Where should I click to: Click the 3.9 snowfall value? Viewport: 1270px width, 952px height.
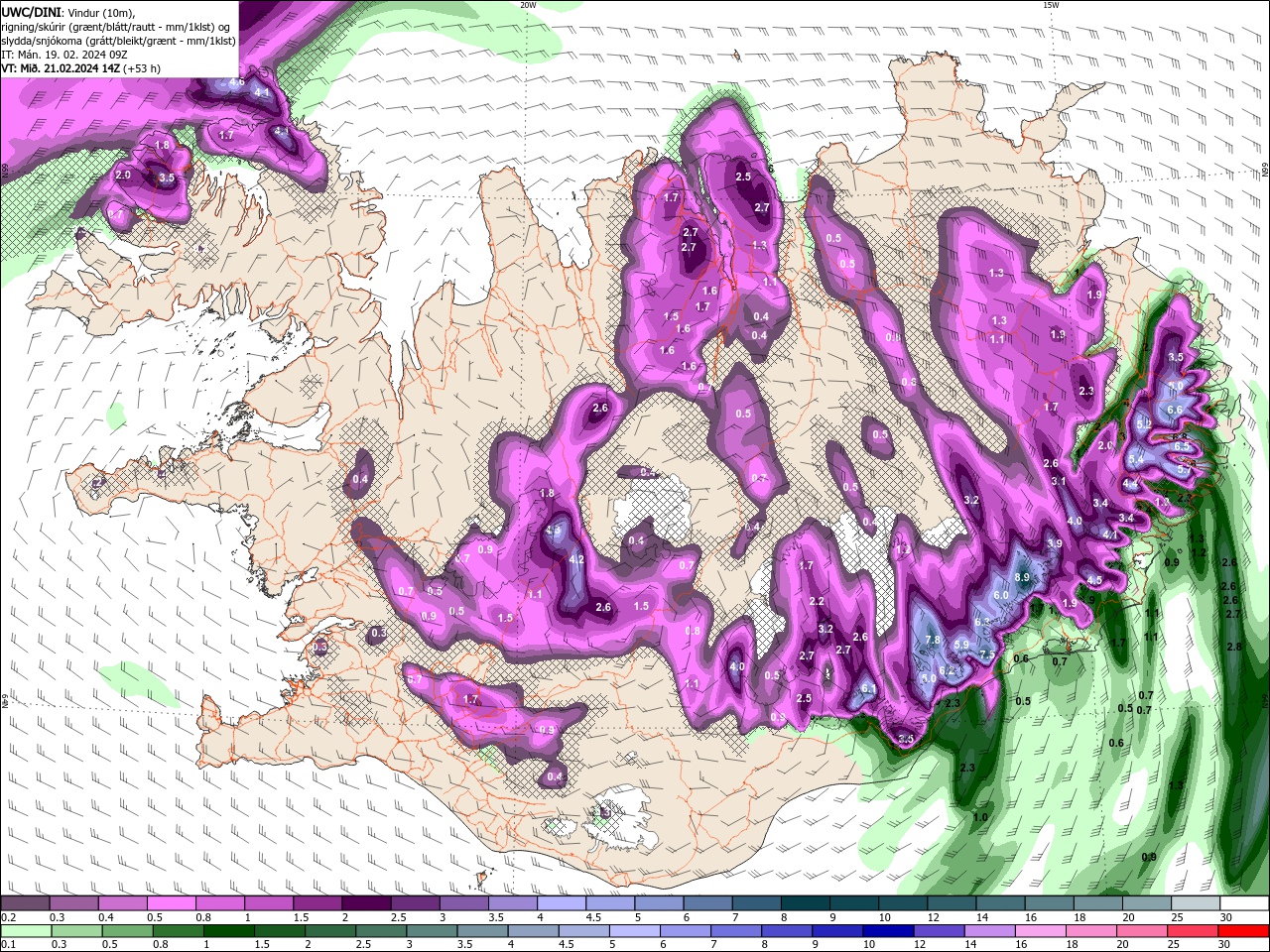coord(1055,543)
